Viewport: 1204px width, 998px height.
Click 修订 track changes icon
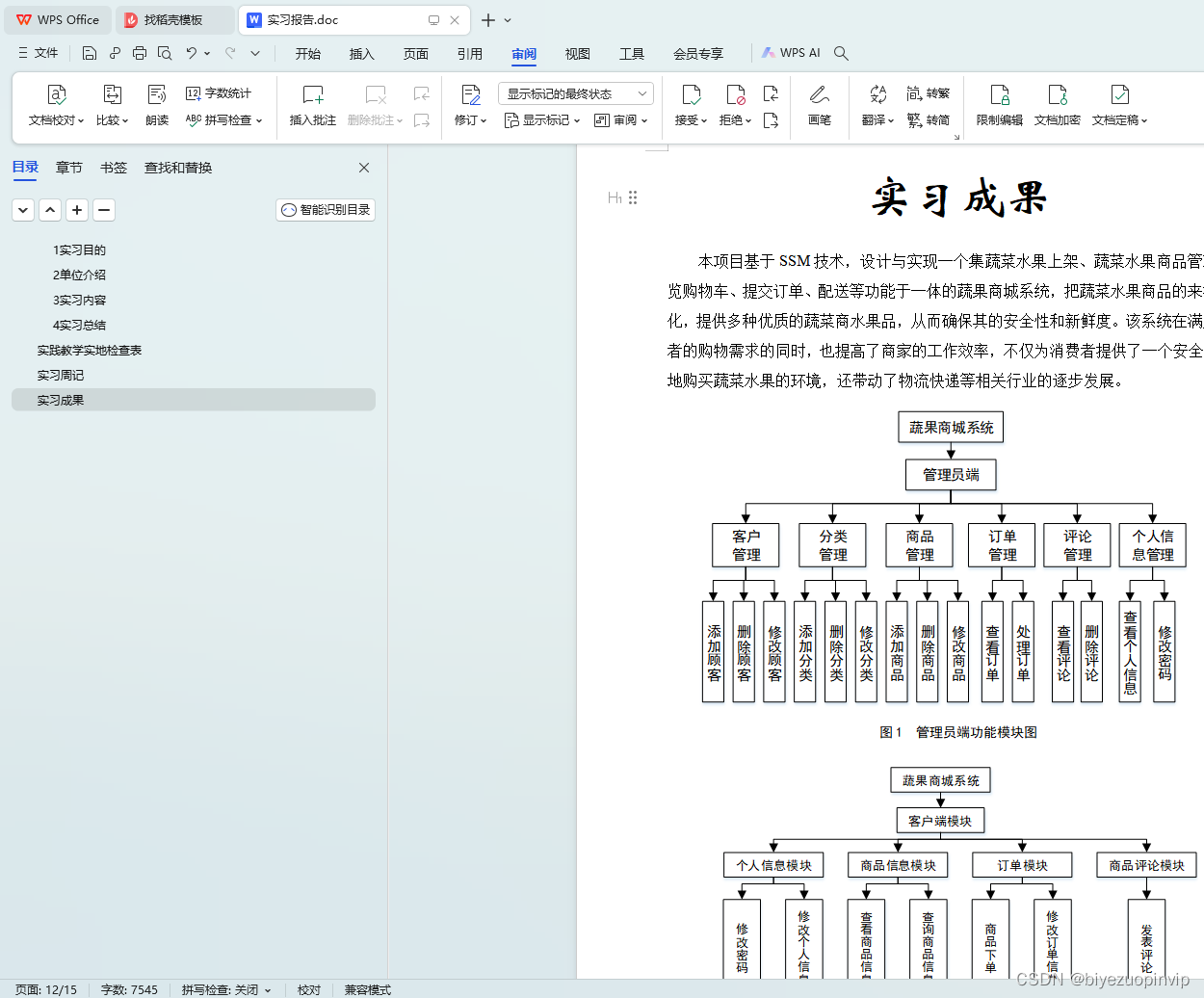tap(471, 106)
